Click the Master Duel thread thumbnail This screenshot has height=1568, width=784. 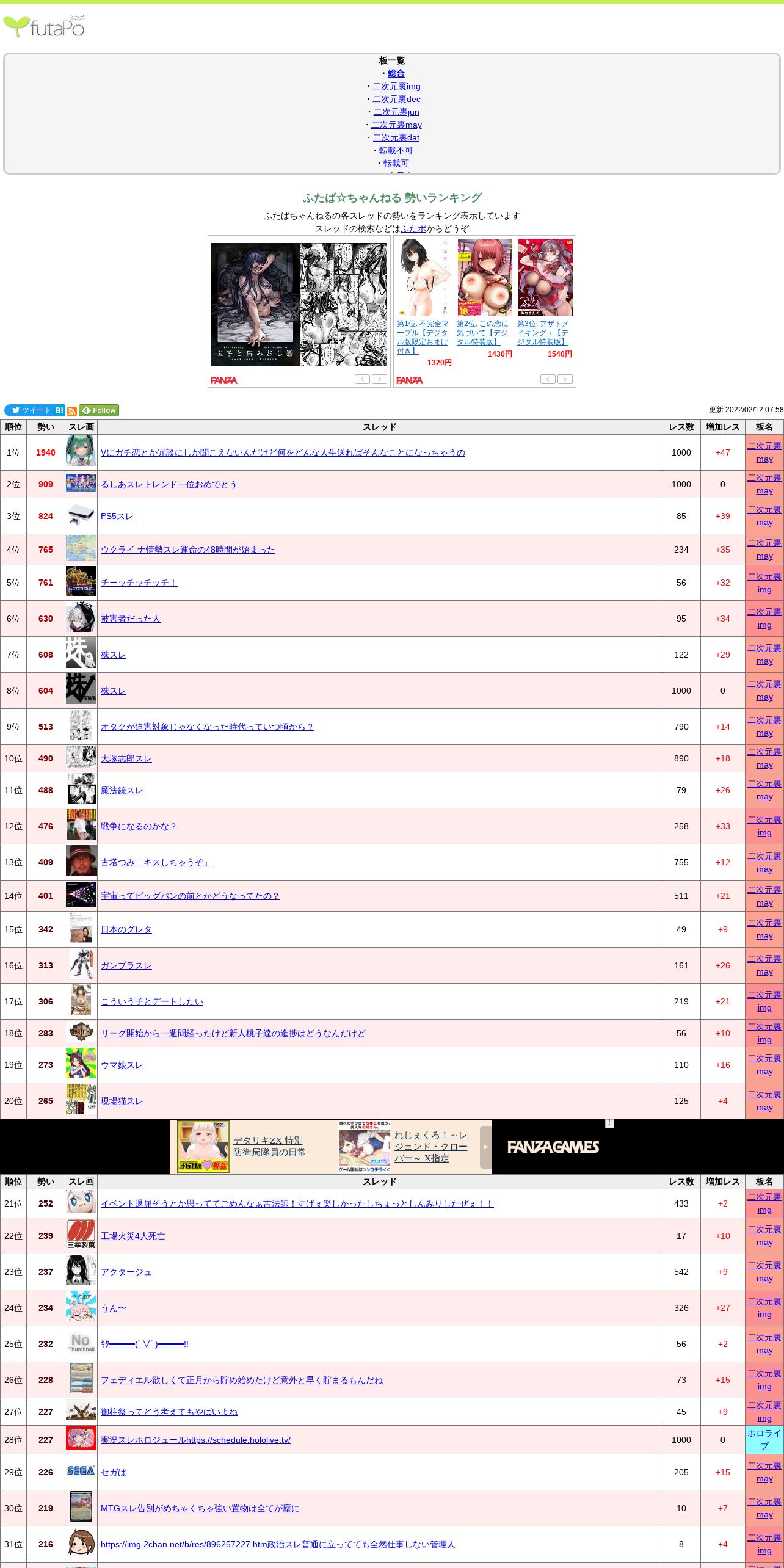point(81,581)
